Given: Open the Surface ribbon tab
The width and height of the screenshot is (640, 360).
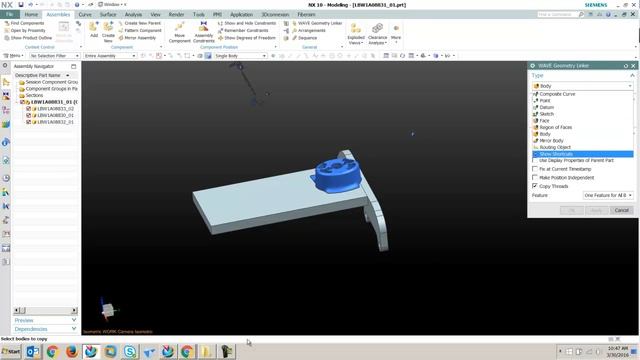Looking at the screenshot, I should coord(108,15).
